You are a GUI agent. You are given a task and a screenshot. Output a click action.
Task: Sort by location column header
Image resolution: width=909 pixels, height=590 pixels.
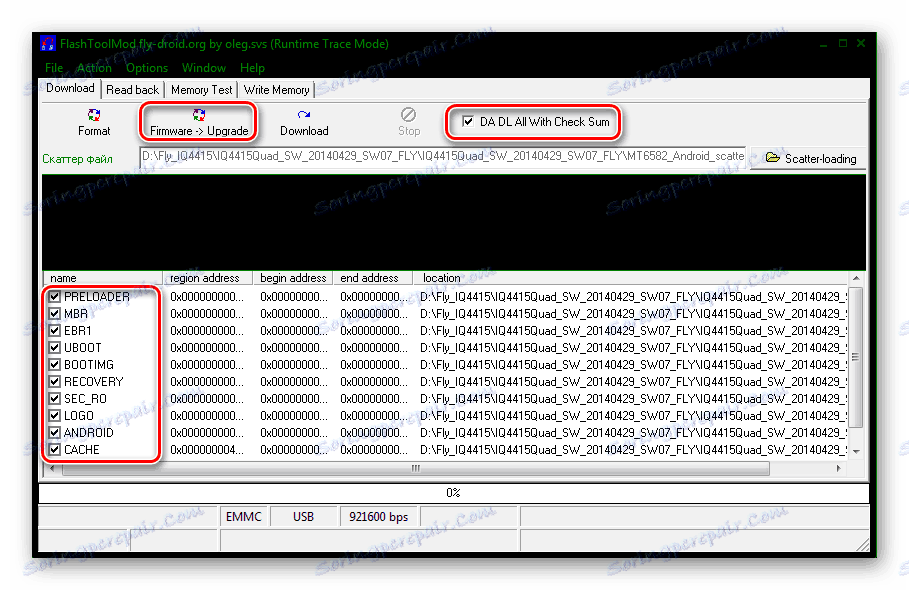point(630,278)
